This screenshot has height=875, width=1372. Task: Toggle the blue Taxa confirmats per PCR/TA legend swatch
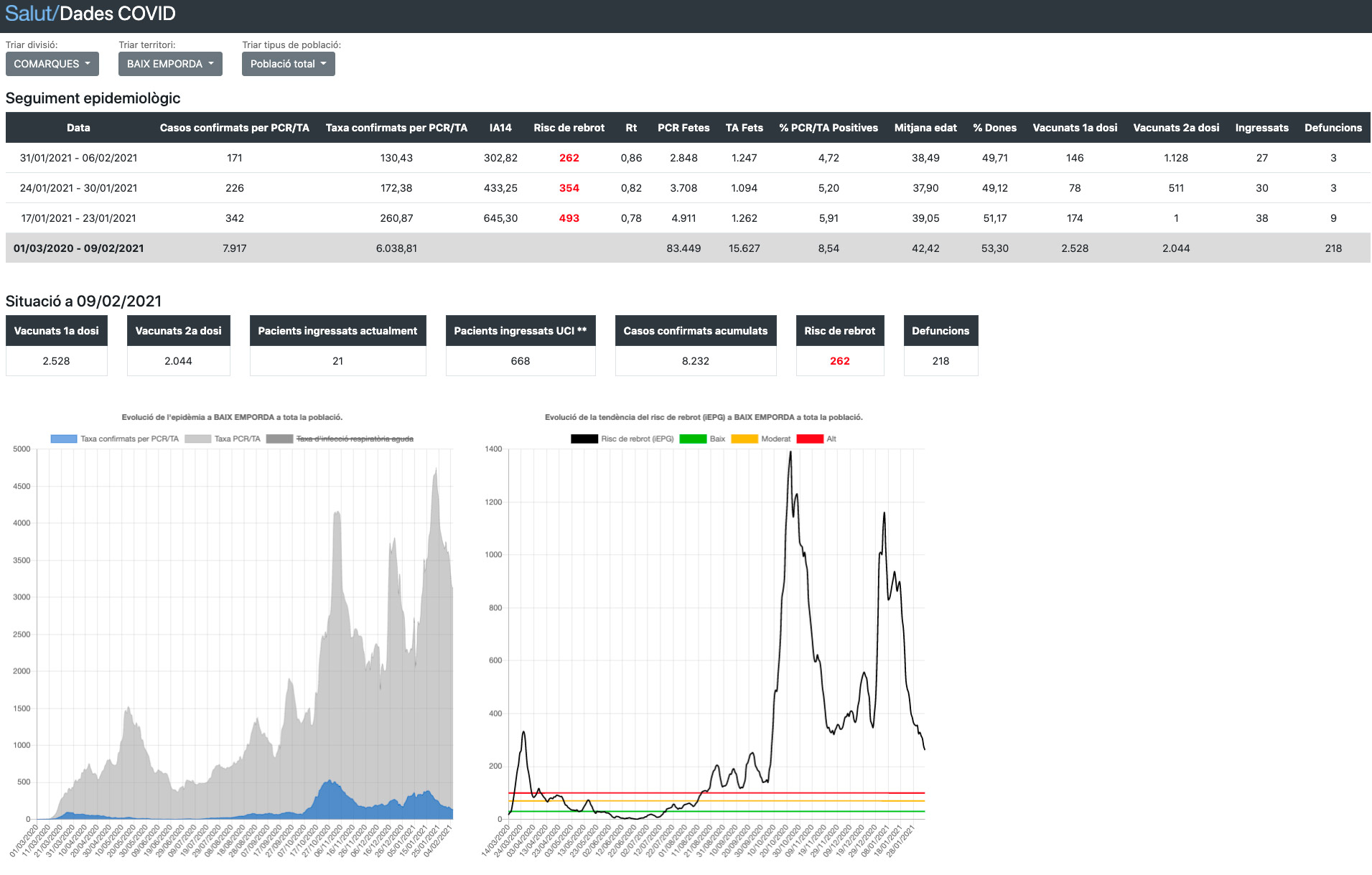(x=64, y=439)
